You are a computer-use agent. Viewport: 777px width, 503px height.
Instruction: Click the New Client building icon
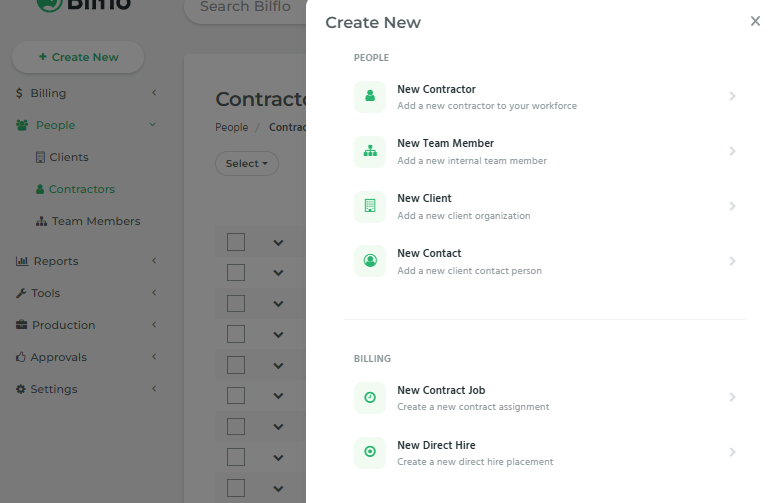click(370, 206)
